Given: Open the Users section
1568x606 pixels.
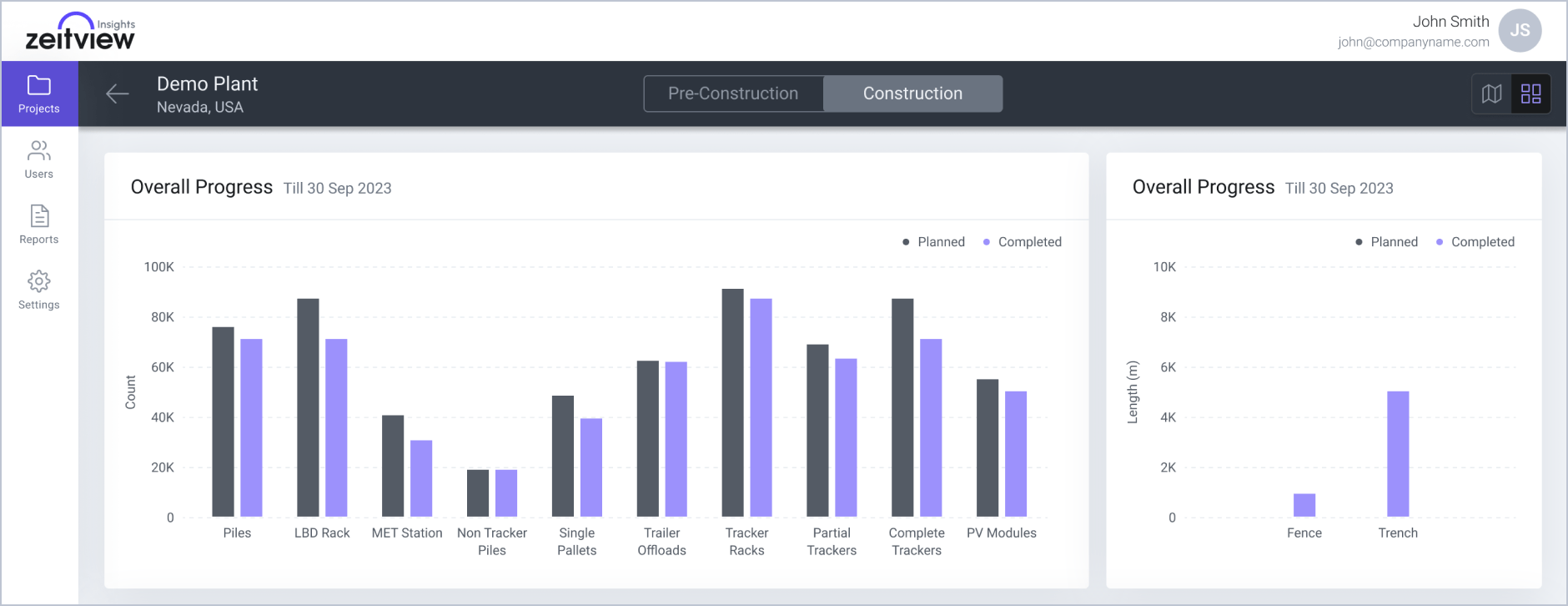Looking at the screenshot, I should 39,159.
